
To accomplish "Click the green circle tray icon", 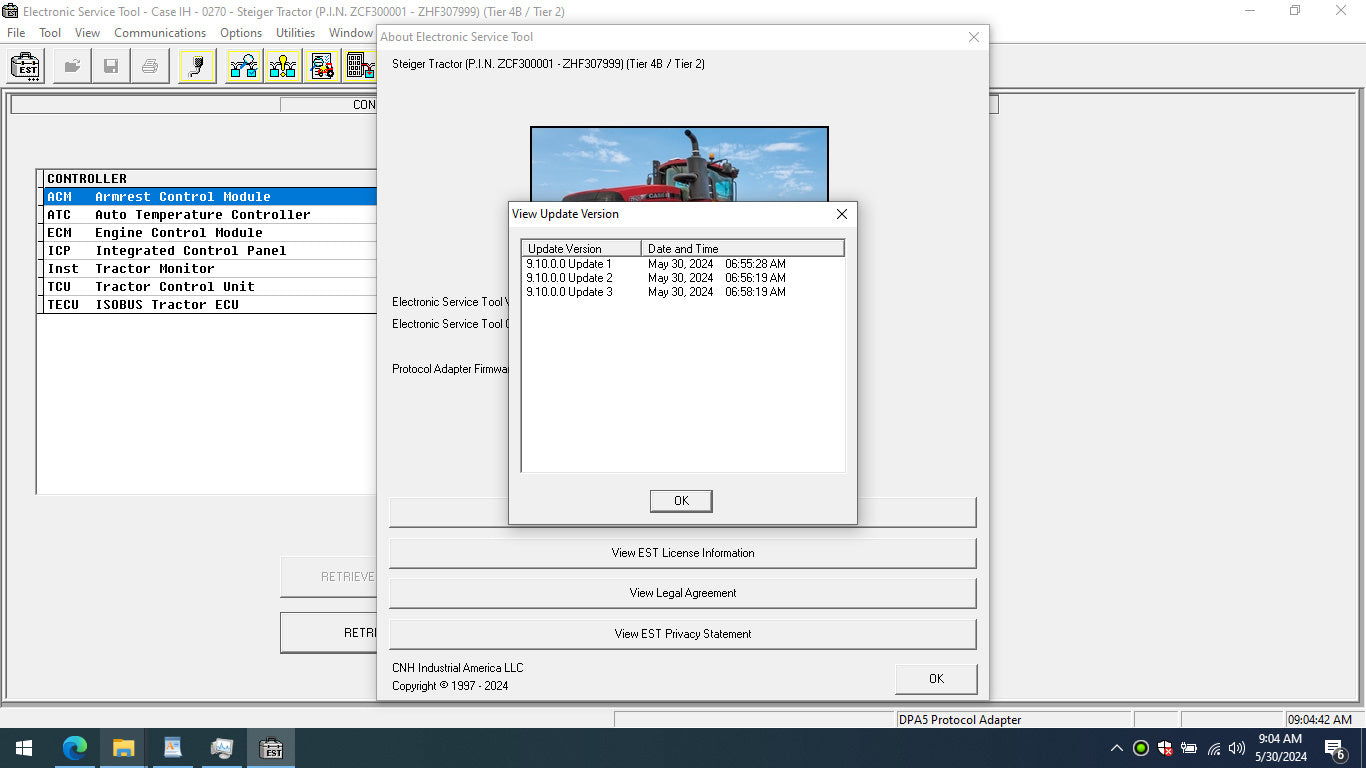I will pos(1141,748).
